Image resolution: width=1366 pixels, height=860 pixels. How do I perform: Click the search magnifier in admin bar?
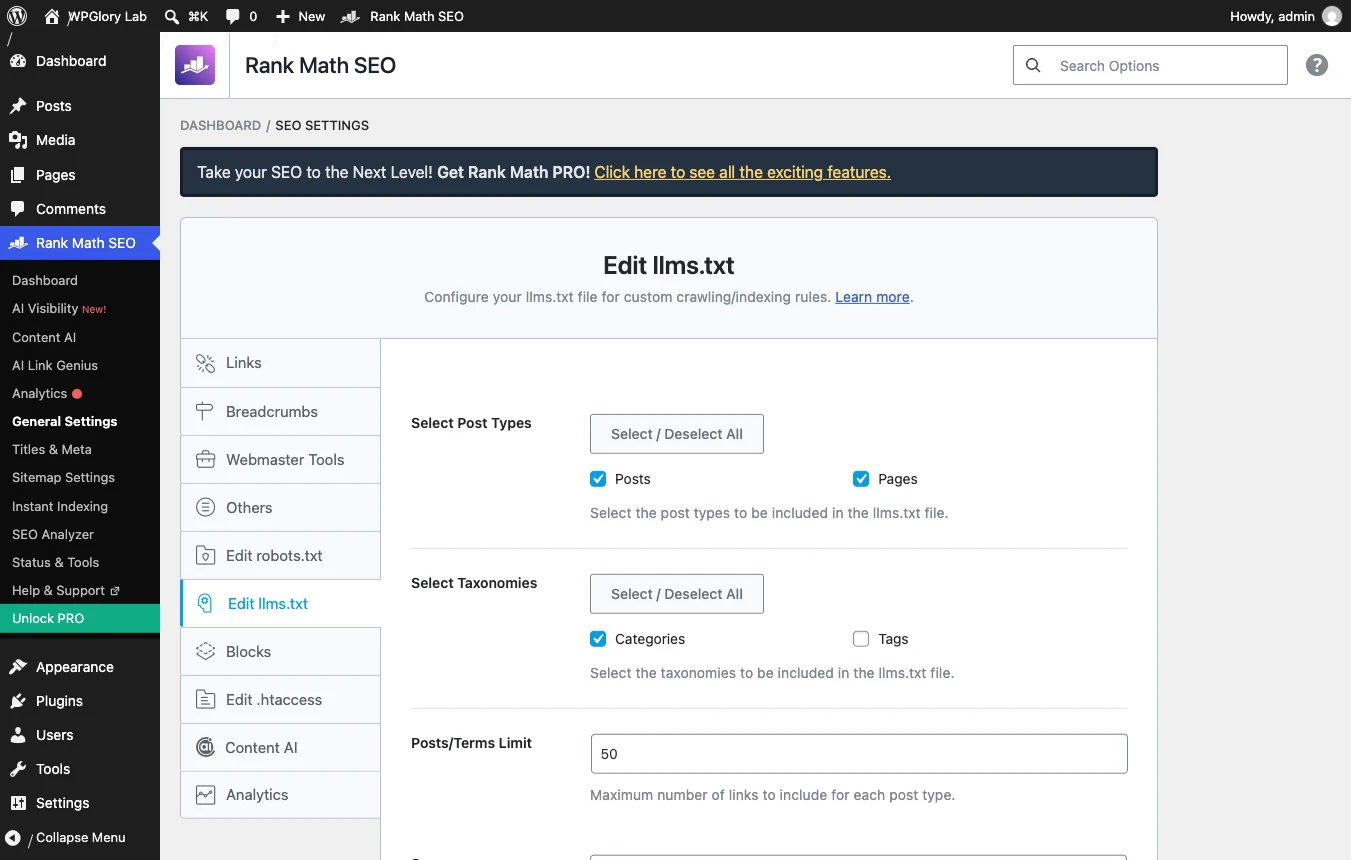(172, 16)
